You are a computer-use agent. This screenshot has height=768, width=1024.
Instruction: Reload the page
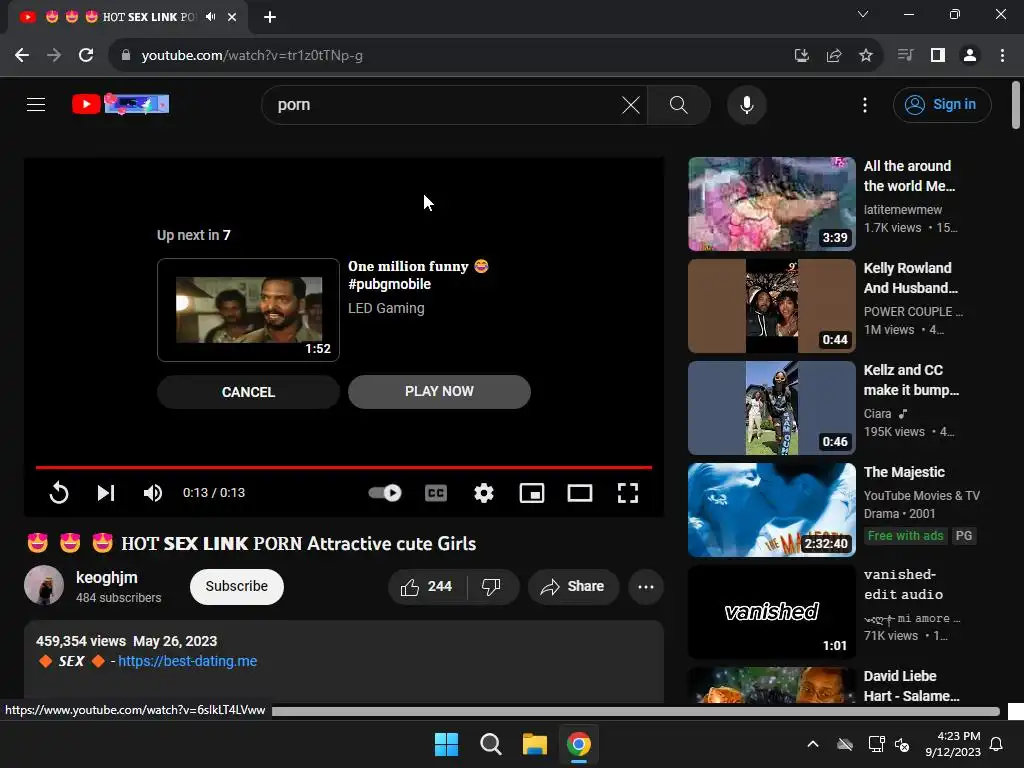pos(86,56)
